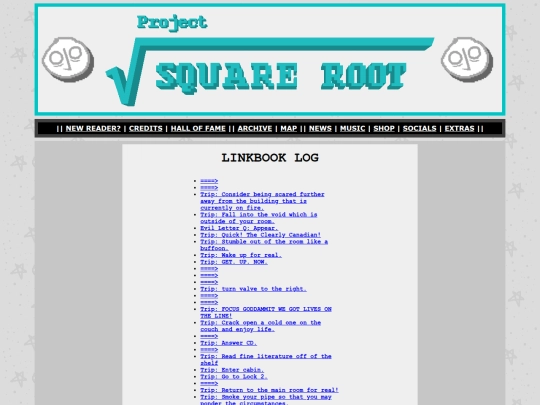Click ====> link directly above 'Trip: Consider being scared'
Screen dimensions: 540x405
tap(209, 188)
